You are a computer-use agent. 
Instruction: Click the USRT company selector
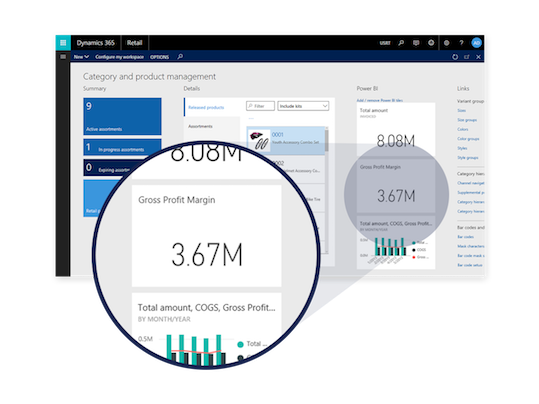click(385, 43)
